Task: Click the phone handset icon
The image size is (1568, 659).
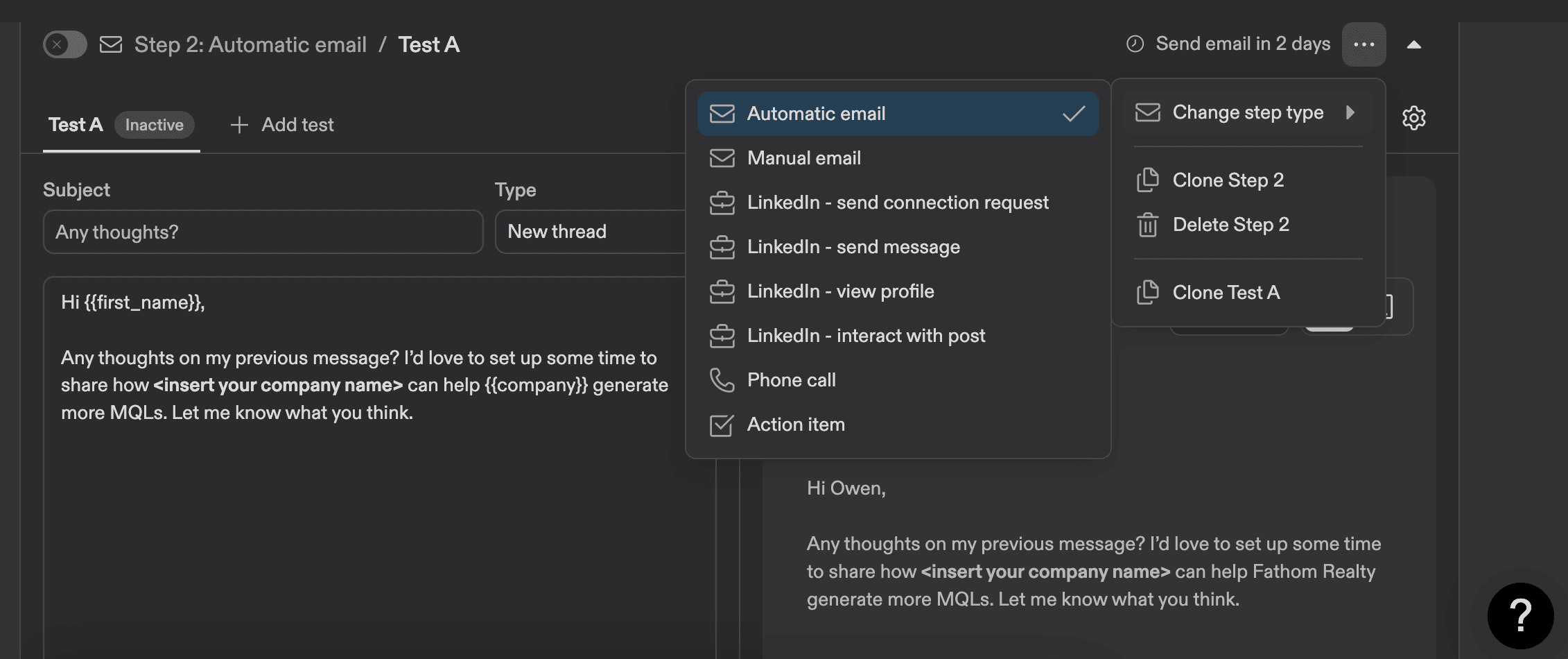Action: (722, 380)
